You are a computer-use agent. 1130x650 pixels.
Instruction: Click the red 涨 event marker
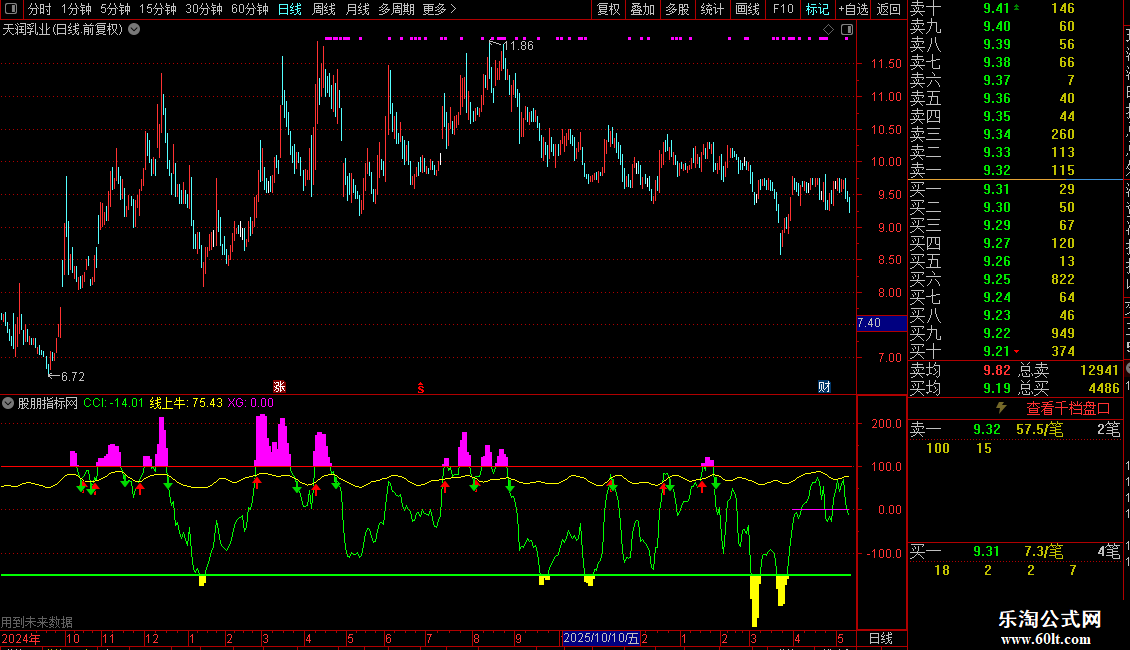click(279, 387)
